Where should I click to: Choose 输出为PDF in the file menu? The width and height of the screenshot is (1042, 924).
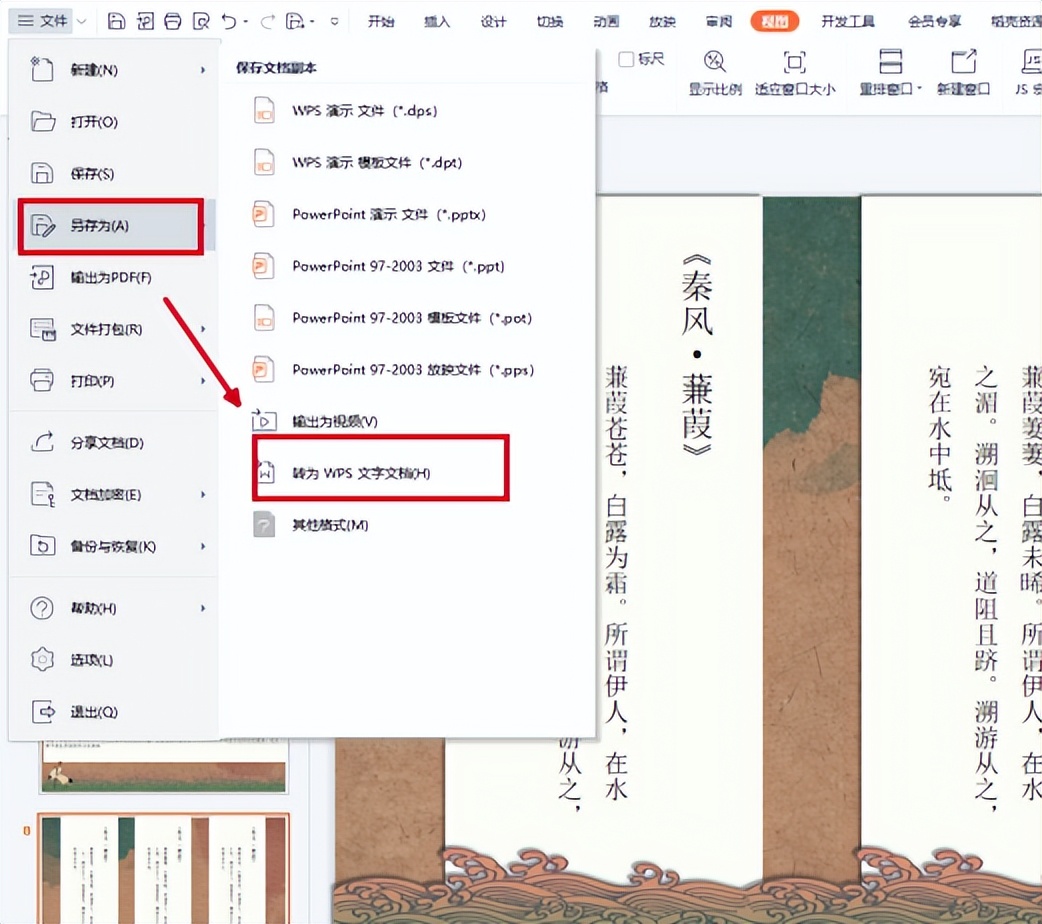pos(110,278)
